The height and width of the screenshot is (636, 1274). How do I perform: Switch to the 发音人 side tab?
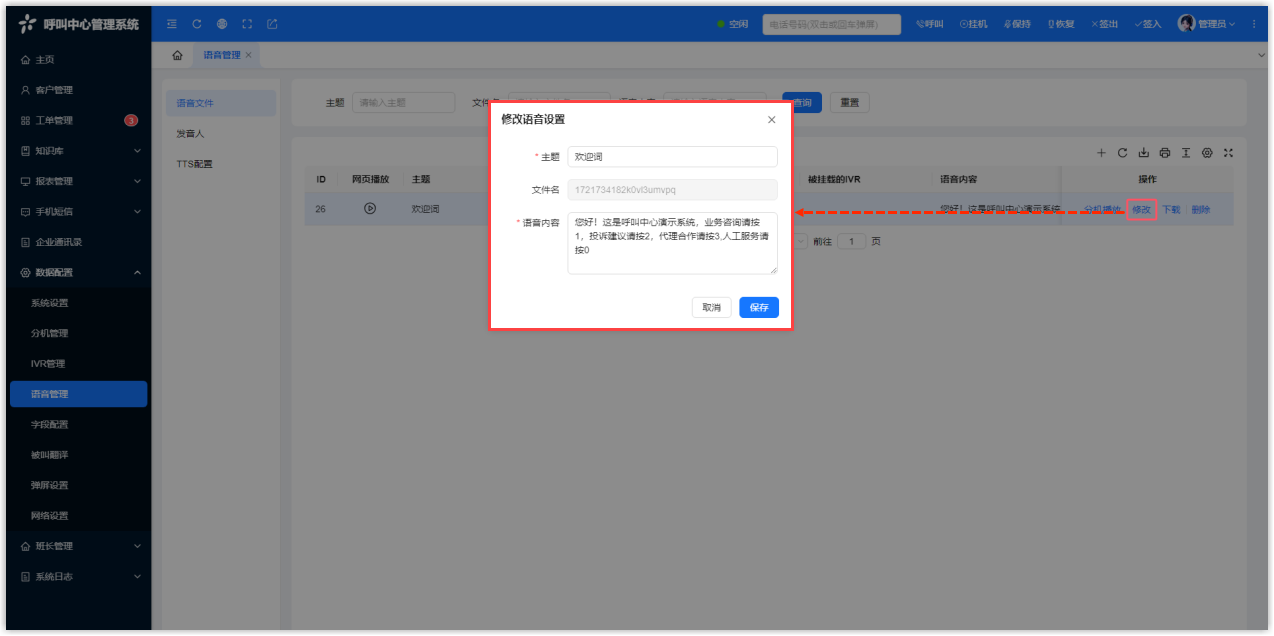[x=191, y=133]
